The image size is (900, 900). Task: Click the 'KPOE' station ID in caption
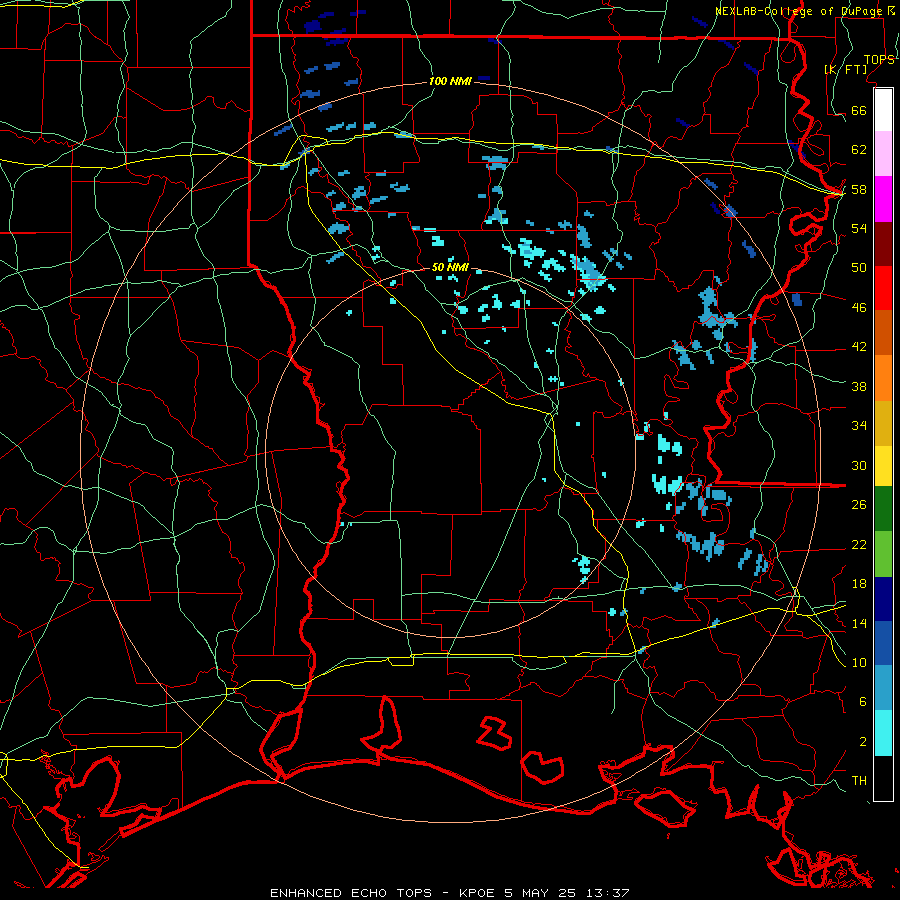click(x=476, y=893)
